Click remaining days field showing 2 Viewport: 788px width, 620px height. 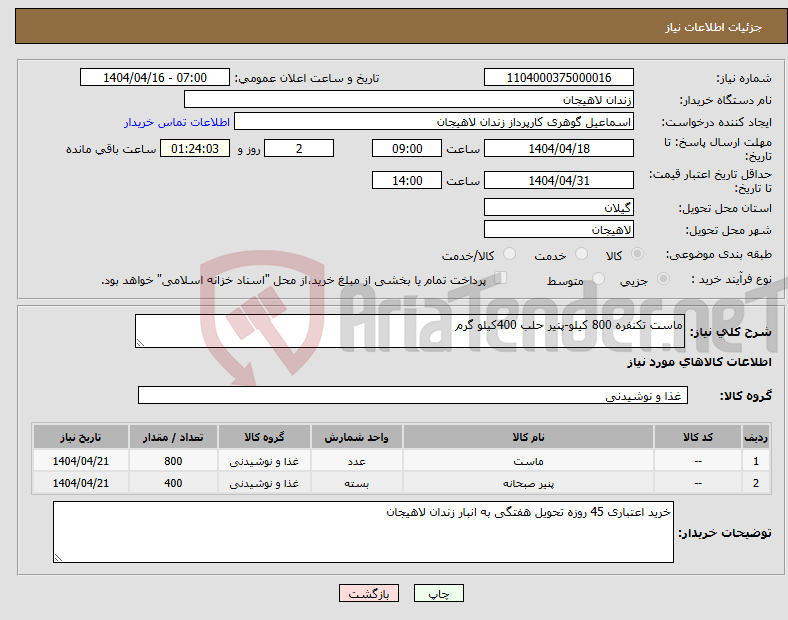[299, 148]
